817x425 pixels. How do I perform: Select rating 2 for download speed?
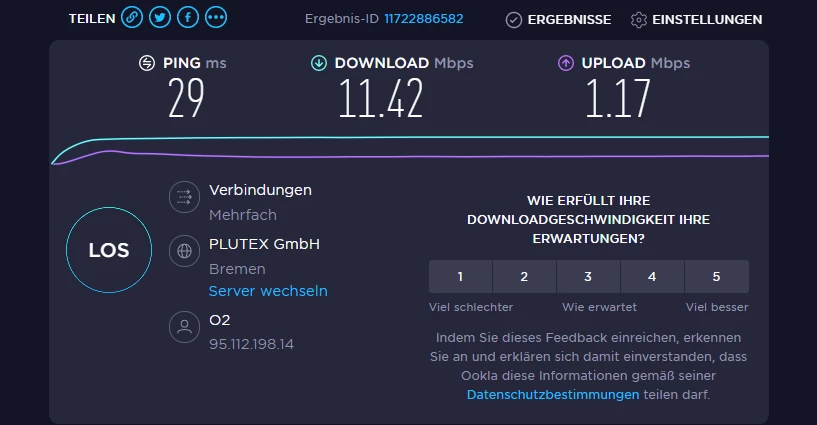click(x=524, y=277)
